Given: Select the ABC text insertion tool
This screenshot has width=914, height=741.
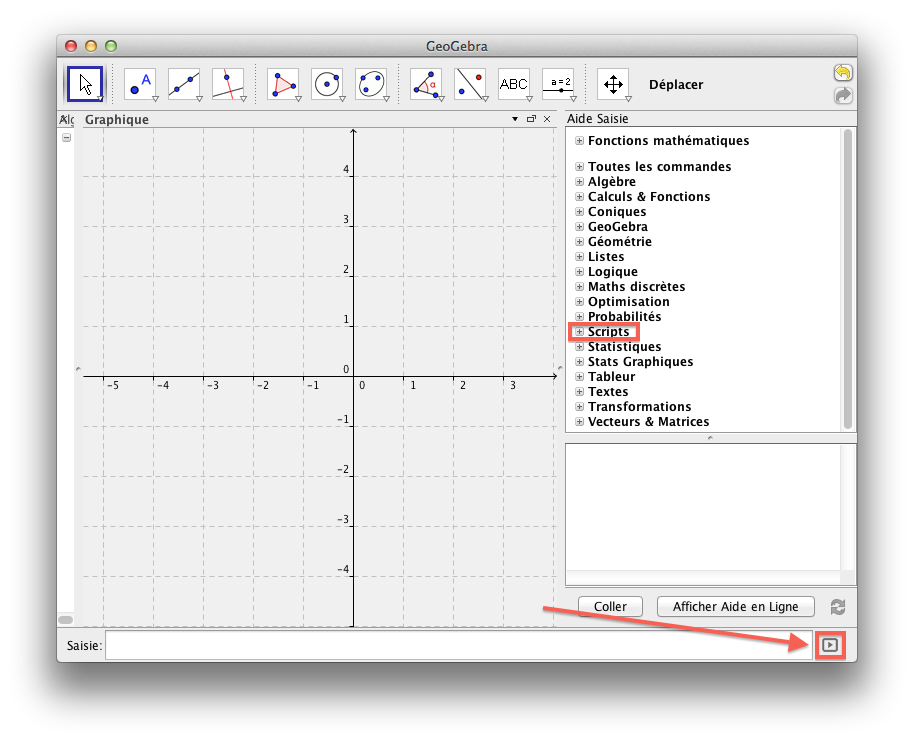Looking at the screenshot, I should (514, 85).
